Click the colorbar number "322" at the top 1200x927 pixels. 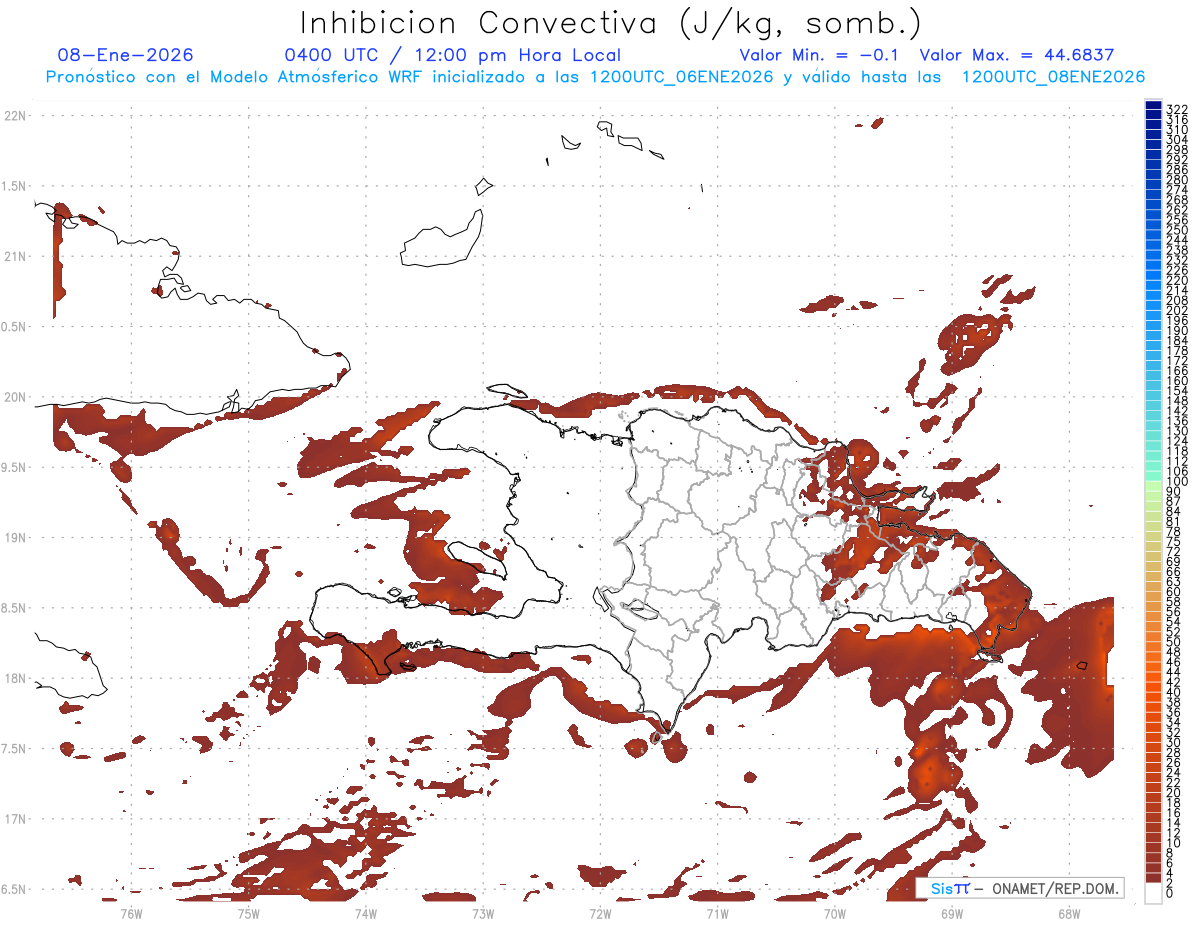pos(1177,108)
